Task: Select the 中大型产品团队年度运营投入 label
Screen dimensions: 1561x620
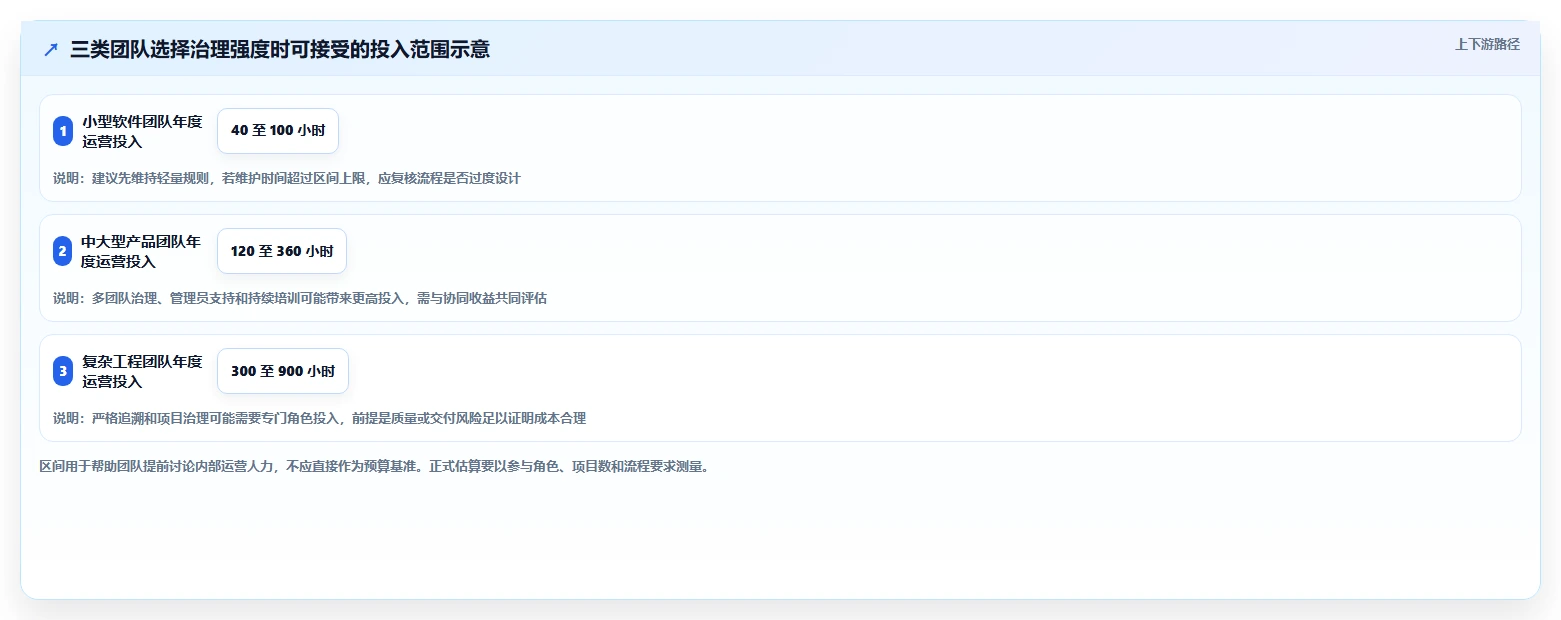Action: tap(142, 251)
